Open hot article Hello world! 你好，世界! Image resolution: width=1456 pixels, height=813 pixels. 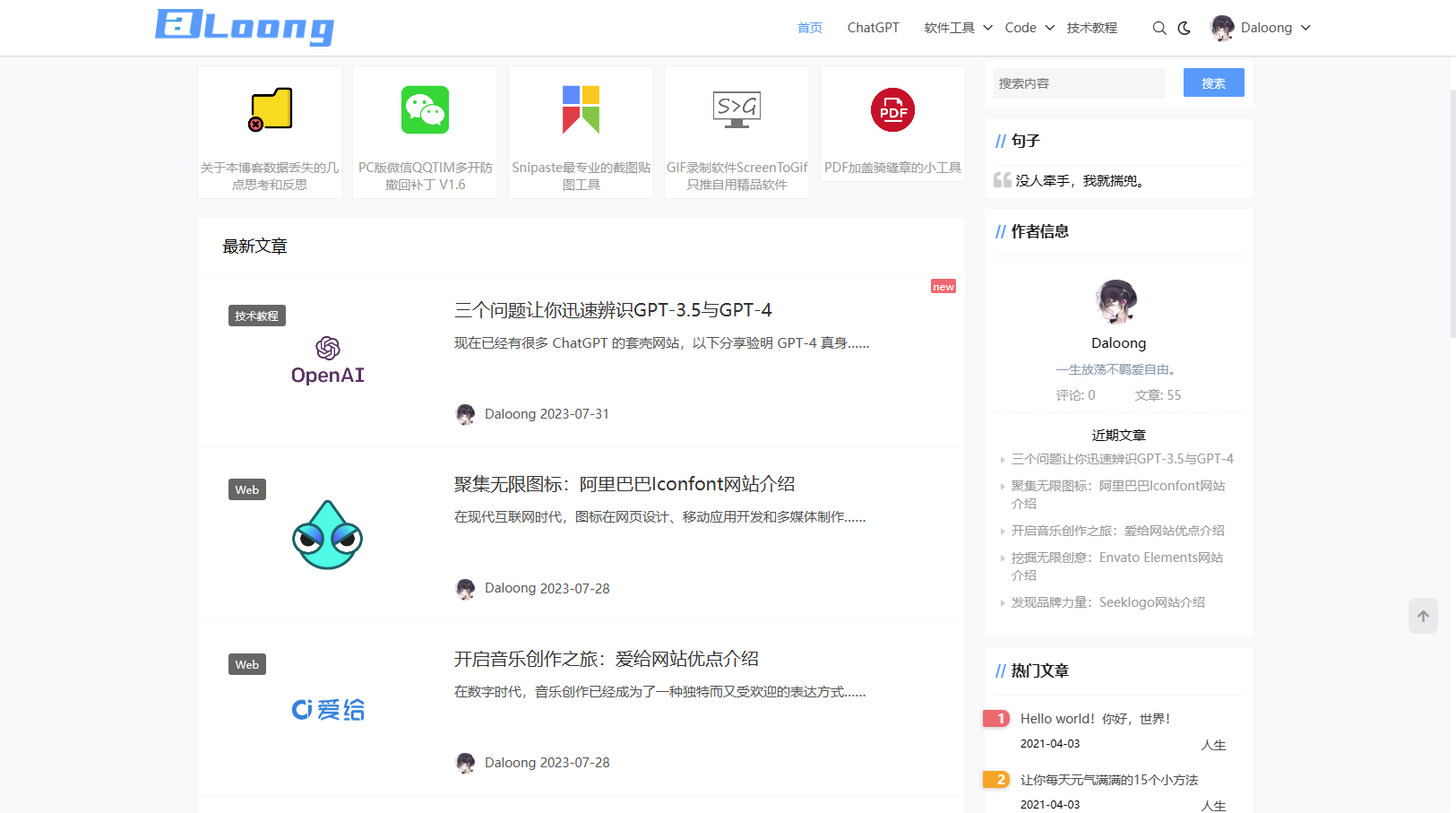[x=1095, y=719]
